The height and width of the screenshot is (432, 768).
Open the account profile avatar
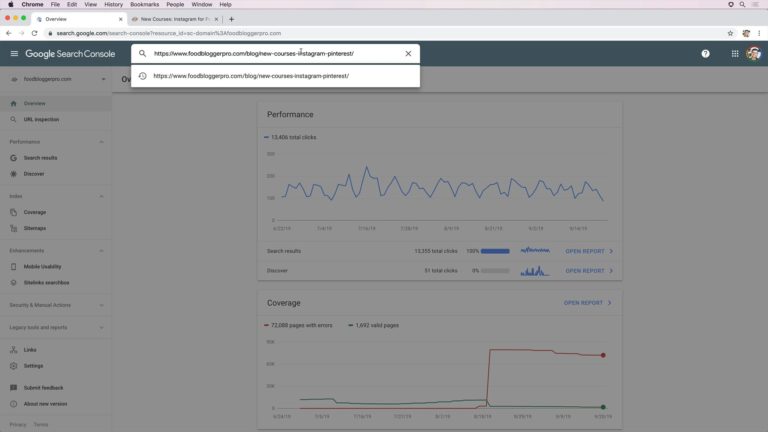pos(753,53)
